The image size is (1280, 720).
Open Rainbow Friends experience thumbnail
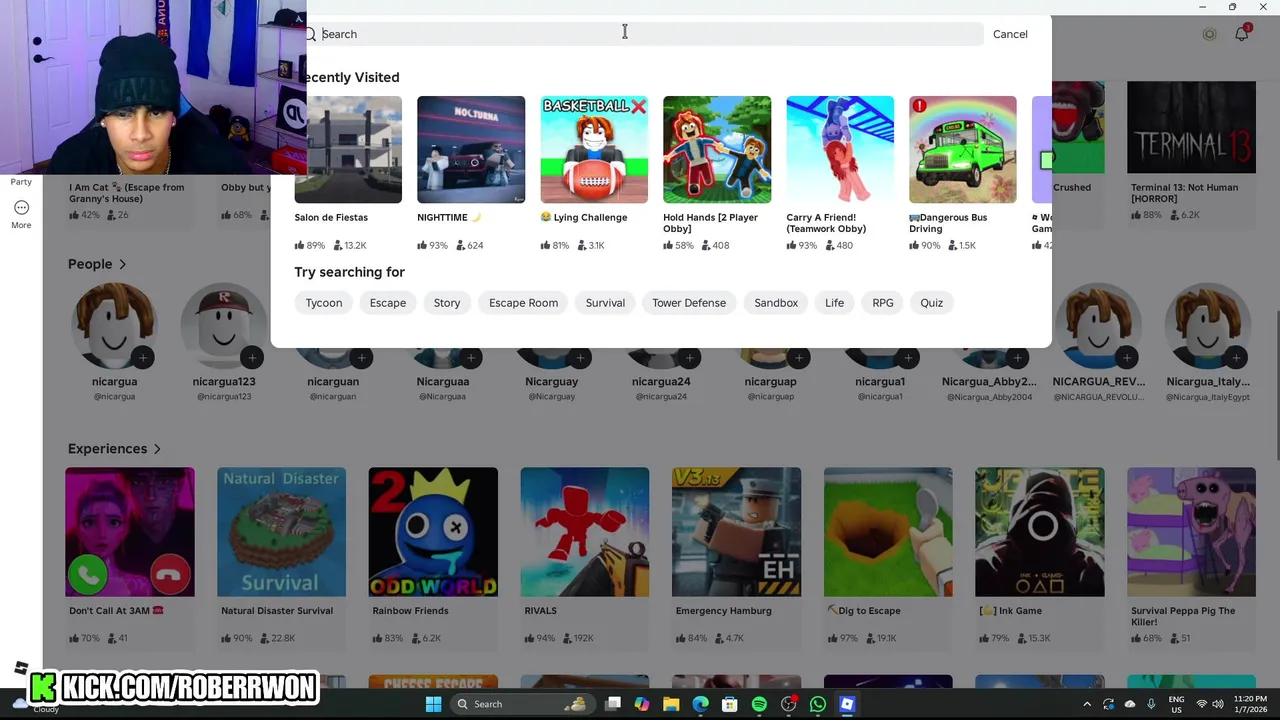pos(433,532)
